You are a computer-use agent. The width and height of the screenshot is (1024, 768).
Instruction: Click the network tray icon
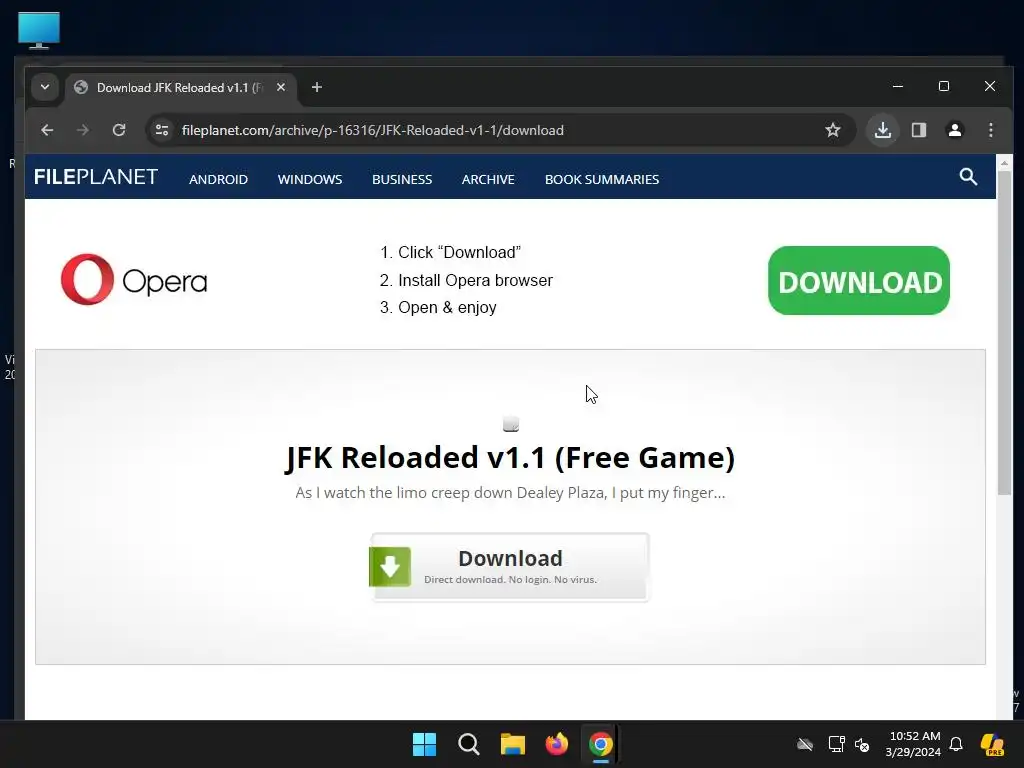[836, 744]
